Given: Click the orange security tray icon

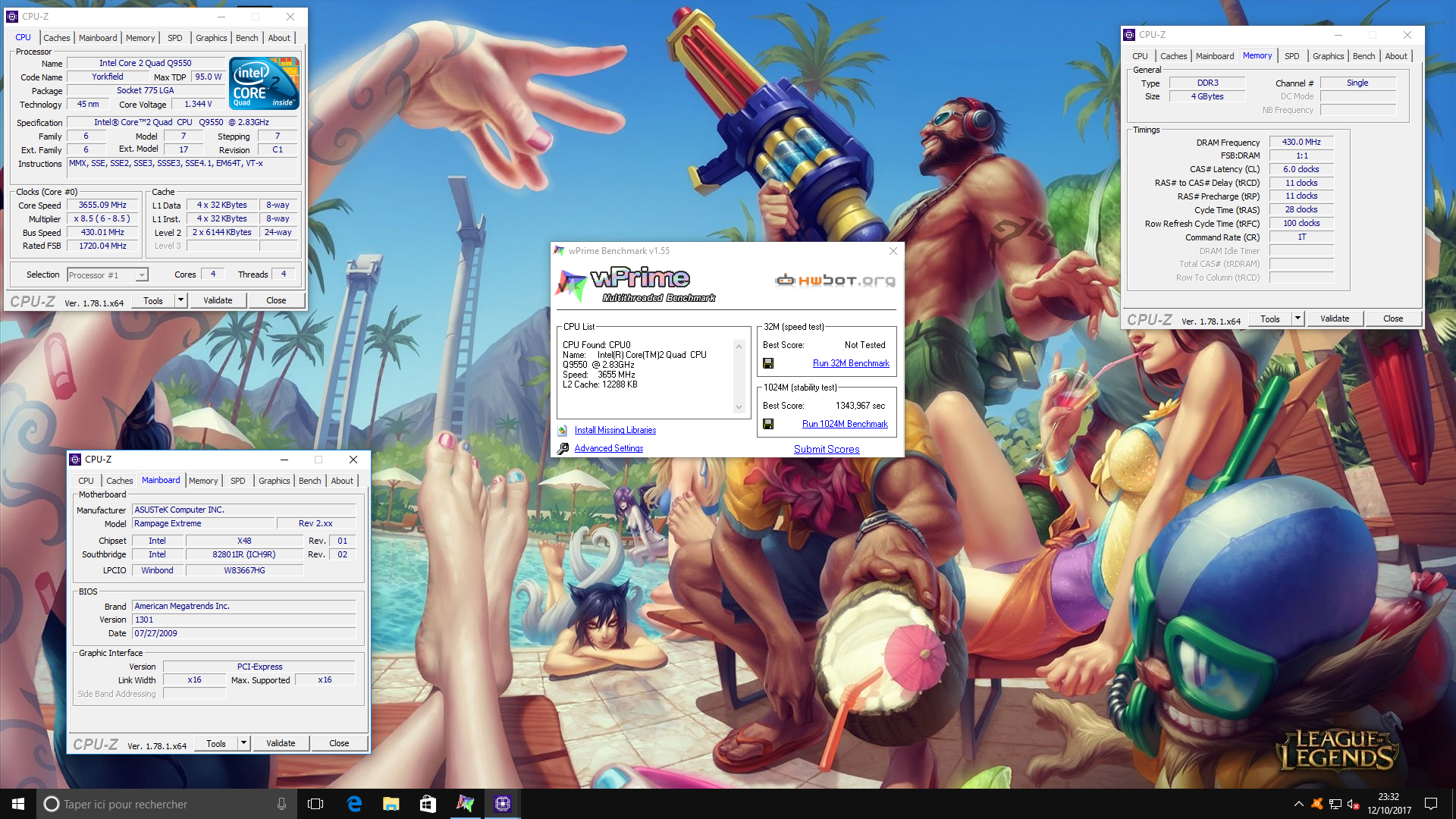Looking at the screenshot, I should 1316,804.
